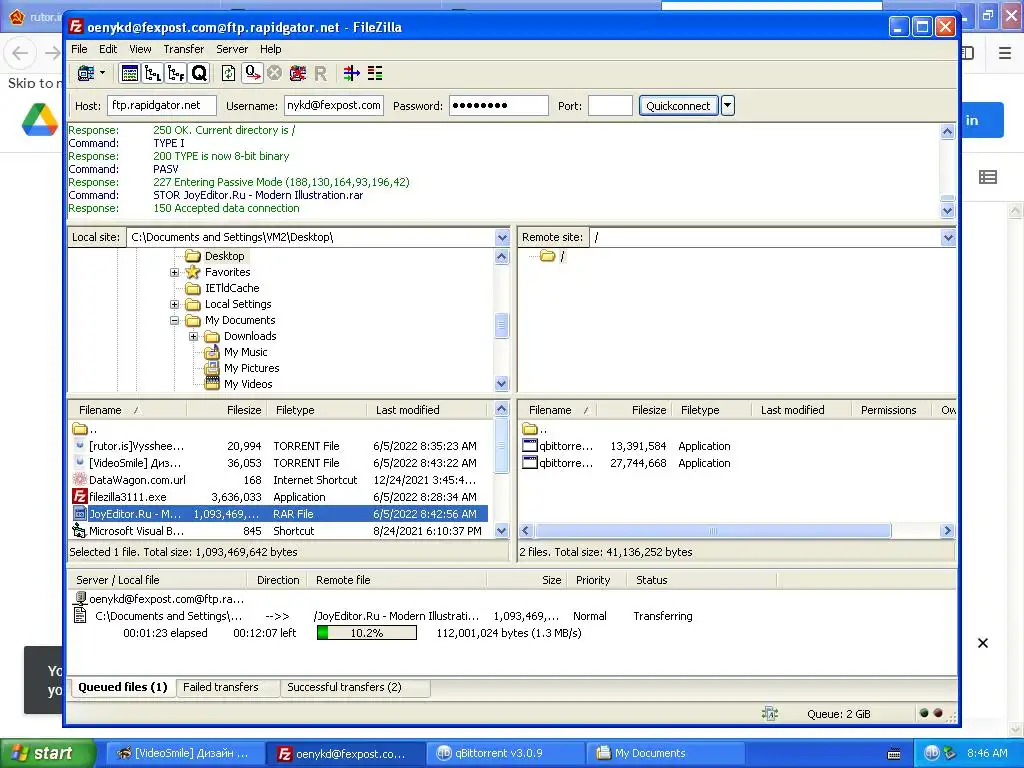Open parent folder in remote list
The height and width of the screenshot is (768, 1024).
pyautogui.click(x=536, y=429)
